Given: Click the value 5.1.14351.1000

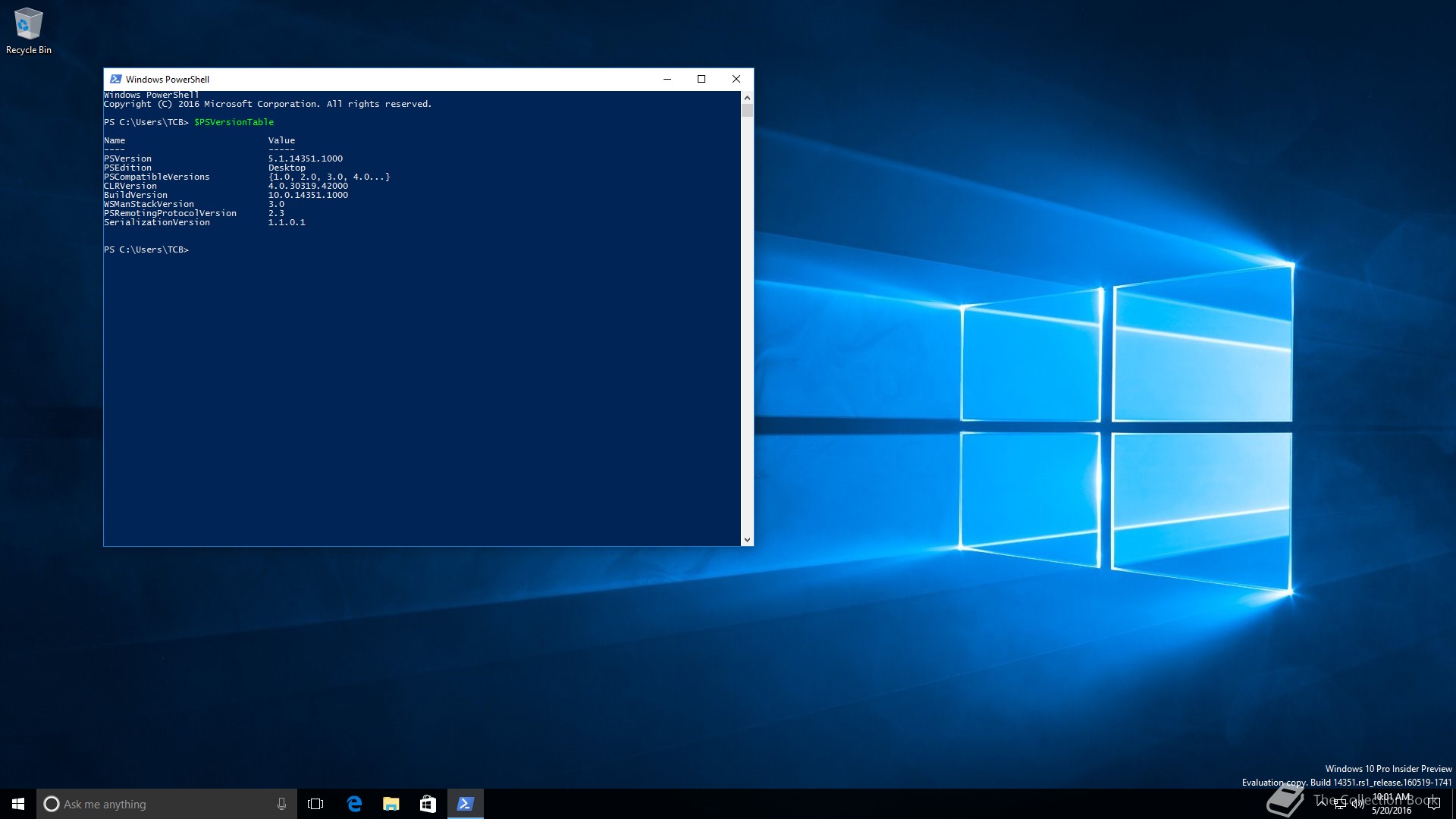Looking at the screenshot, I should [306, 158].
